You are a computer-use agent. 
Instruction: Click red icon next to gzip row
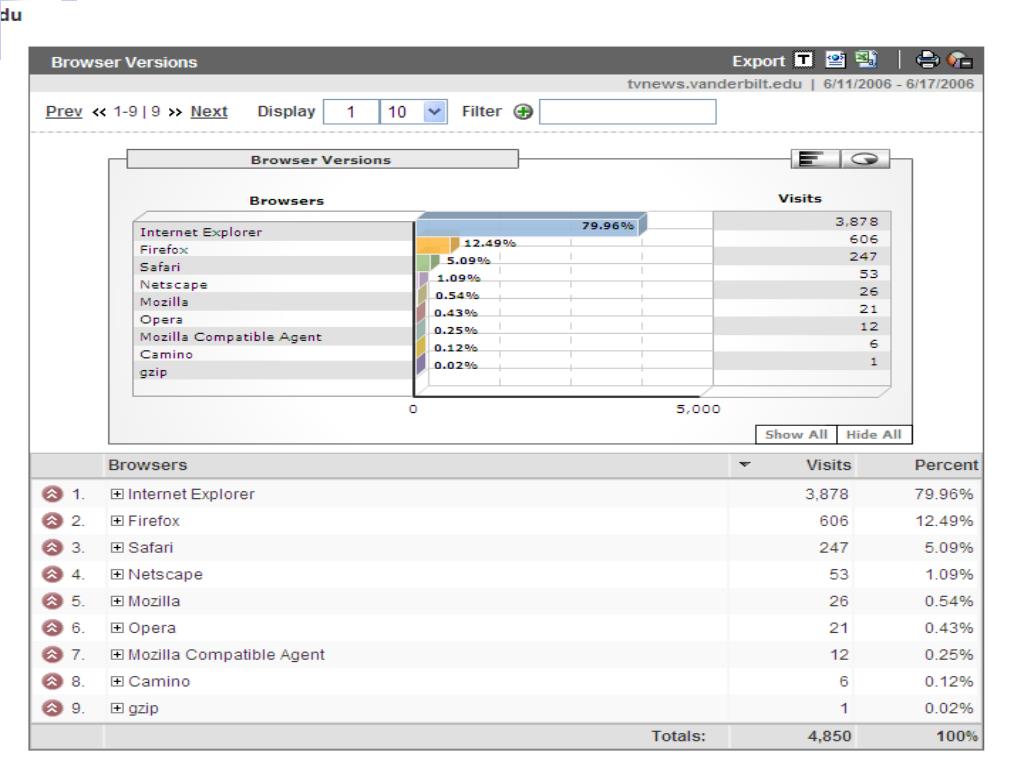tap(52, 709)
